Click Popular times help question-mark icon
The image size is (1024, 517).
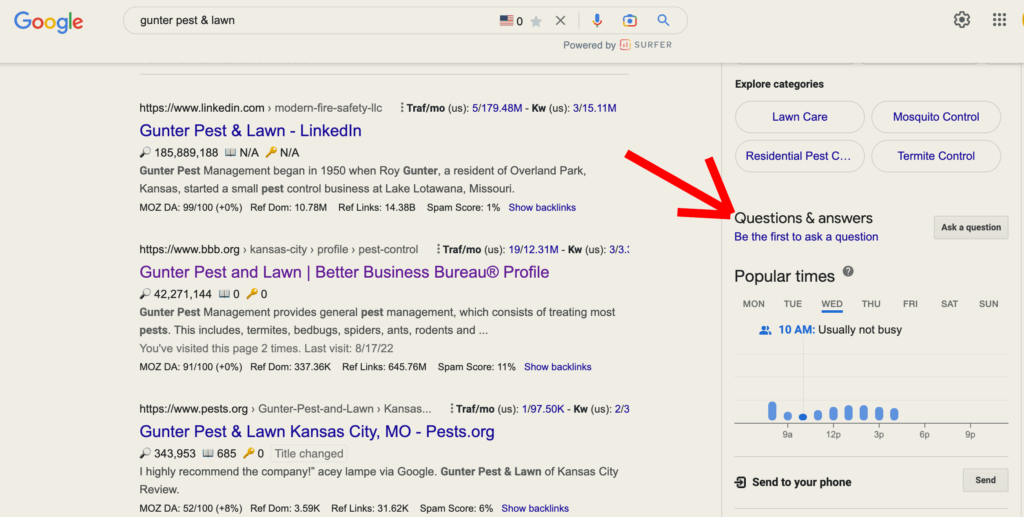tap(848, 272)
